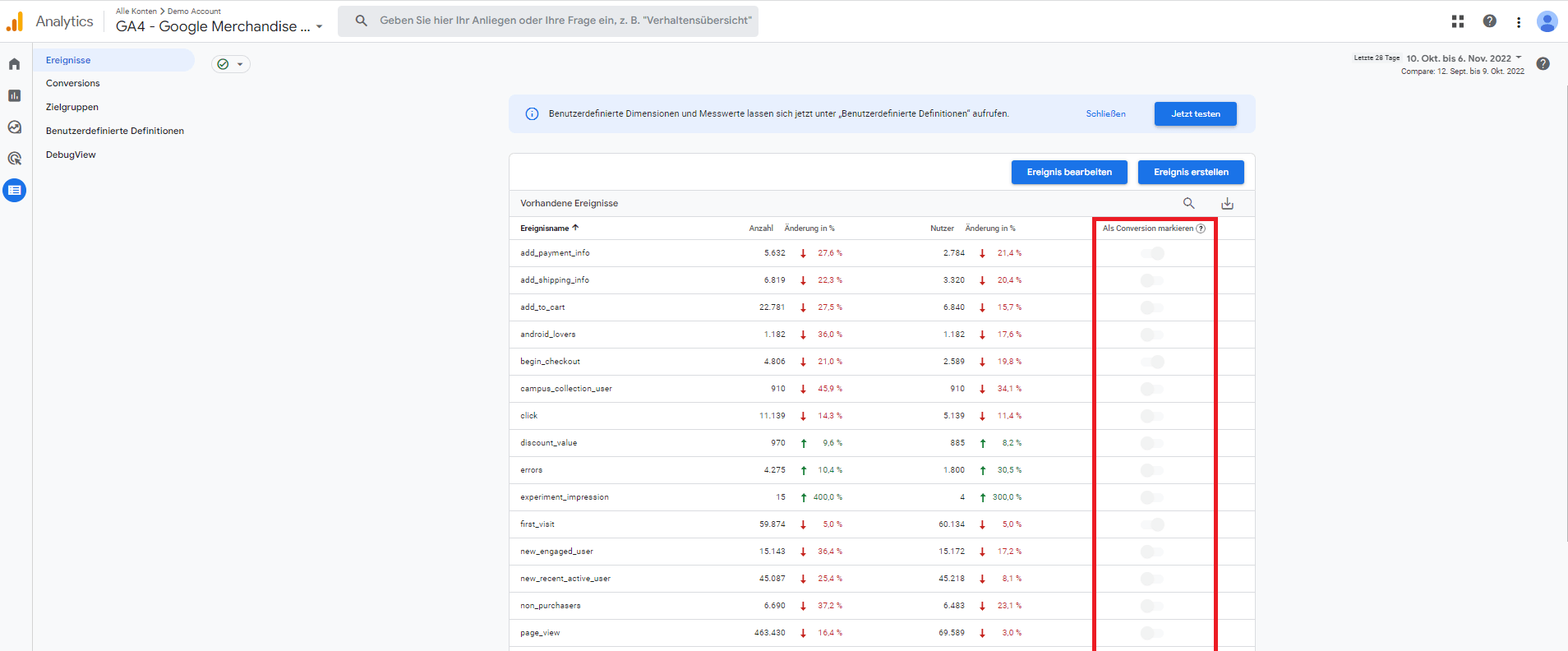Click the errors event name
Image resolution: width=1568 pixels, height=651 pixels.
click(x=531, y=470)
